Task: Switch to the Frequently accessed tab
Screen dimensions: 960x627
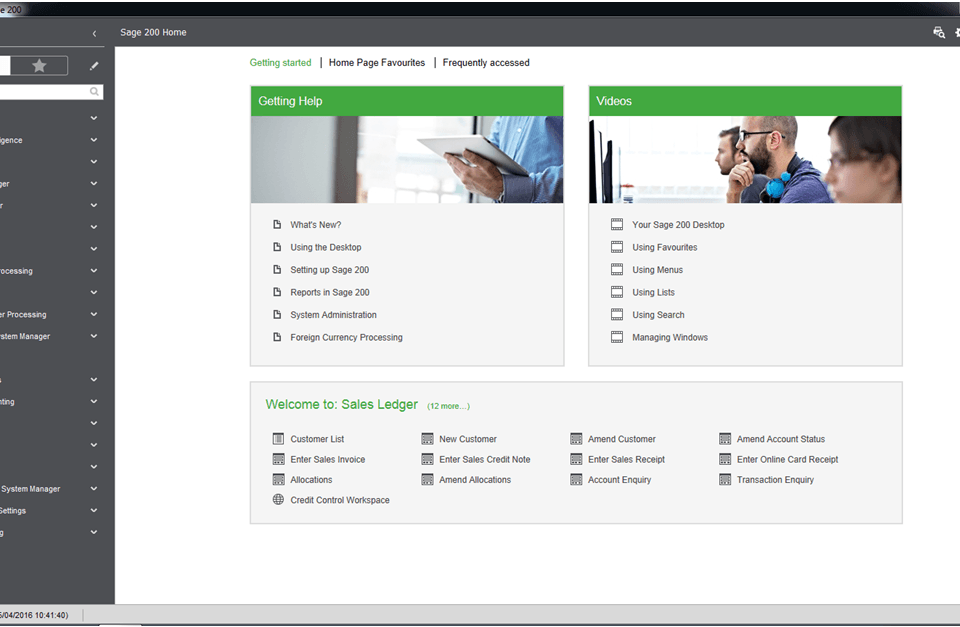Action: pyautogui.click(x=486, y=62)
